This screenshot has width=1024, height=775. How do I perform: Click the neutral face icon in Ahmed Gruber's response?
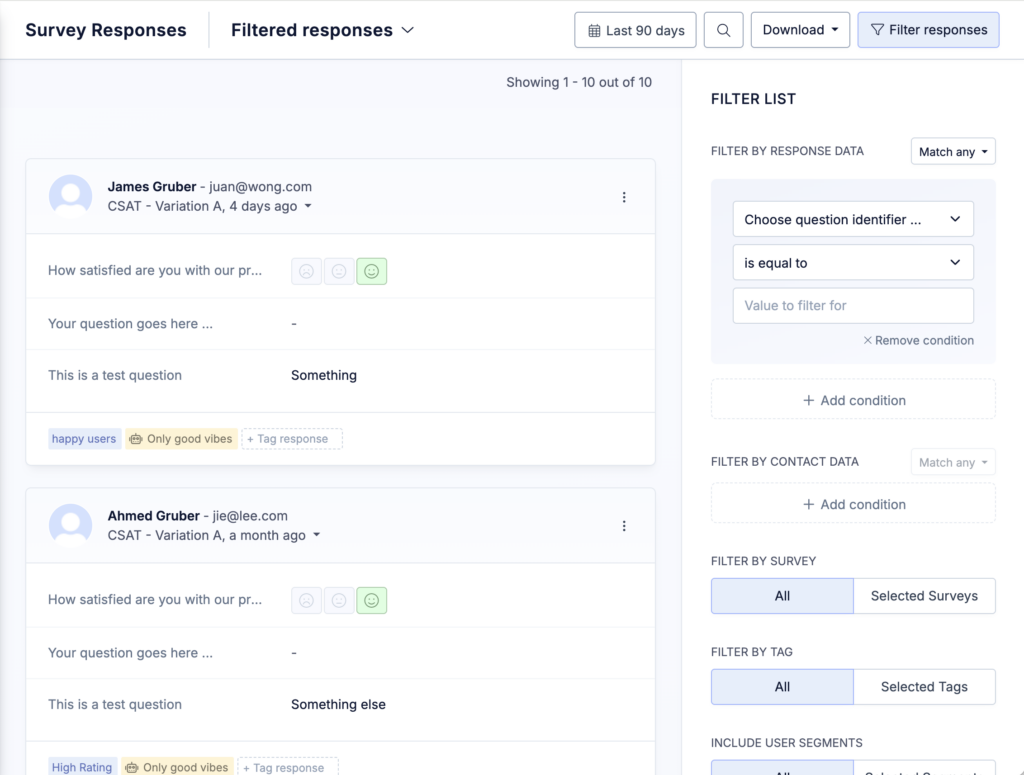point(339,600)
